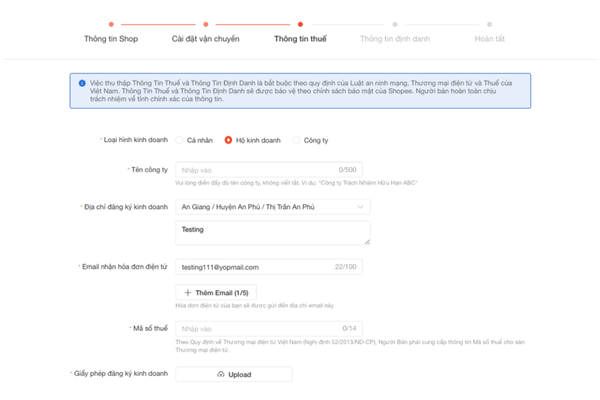Click the Cài đặt vận chuyển step label
The height and width of the screenshot is (400, 600).
(205, 39)
